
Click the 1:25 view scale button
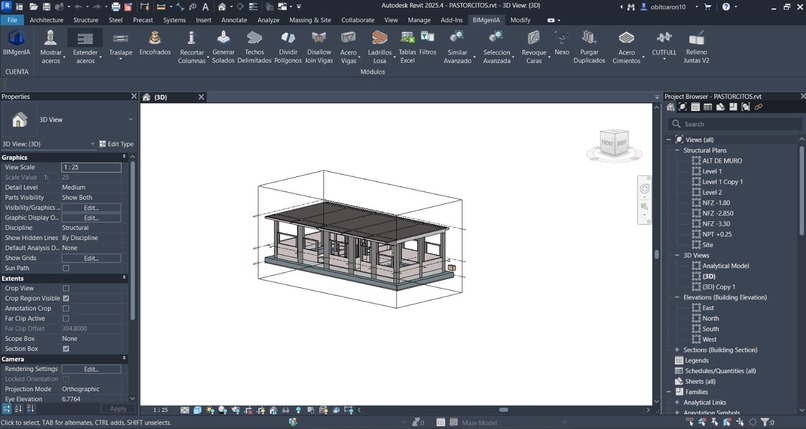tap(160, 410)
